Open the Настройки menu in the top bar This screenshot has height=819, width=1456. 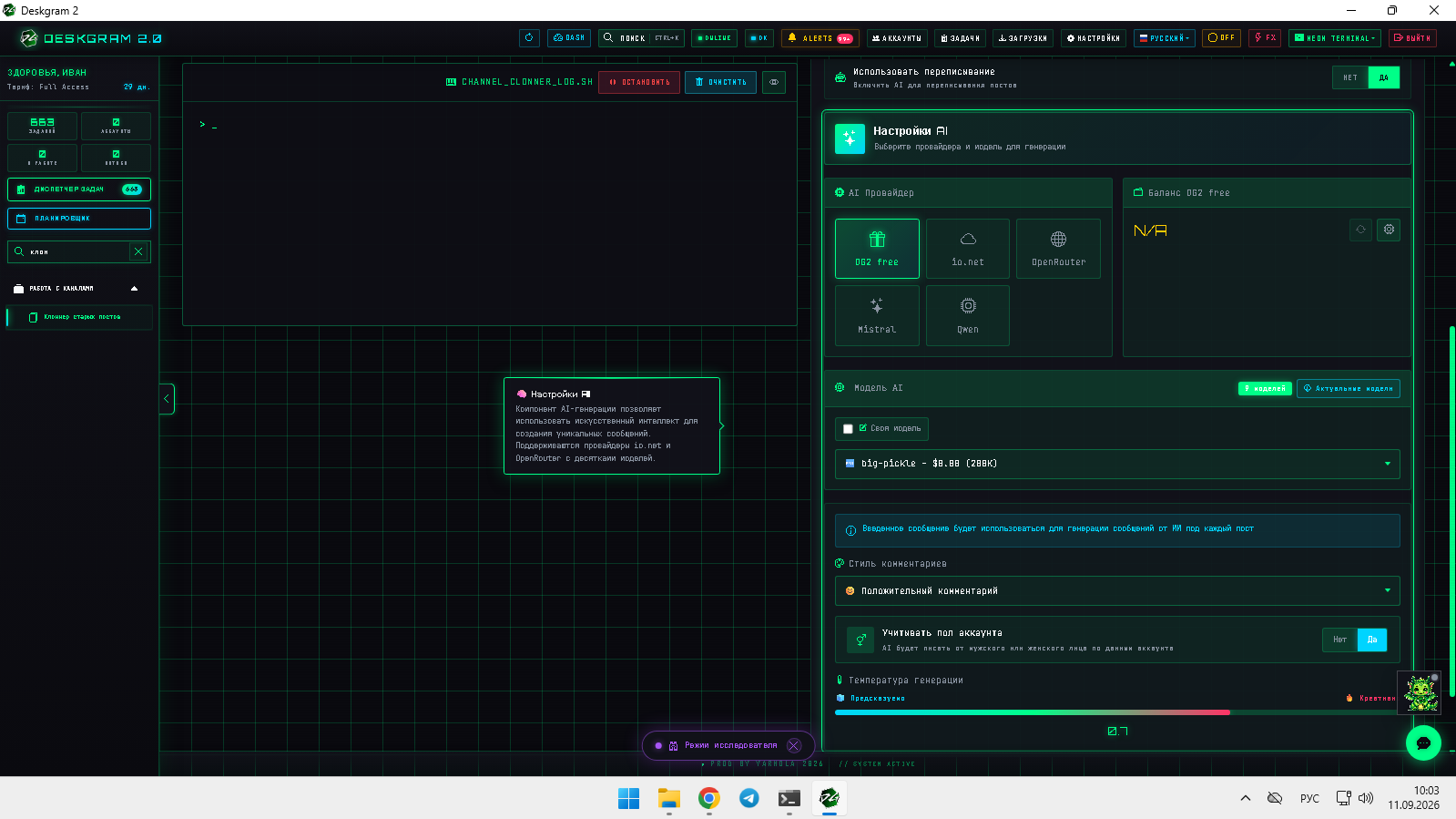coord(1094,38)
